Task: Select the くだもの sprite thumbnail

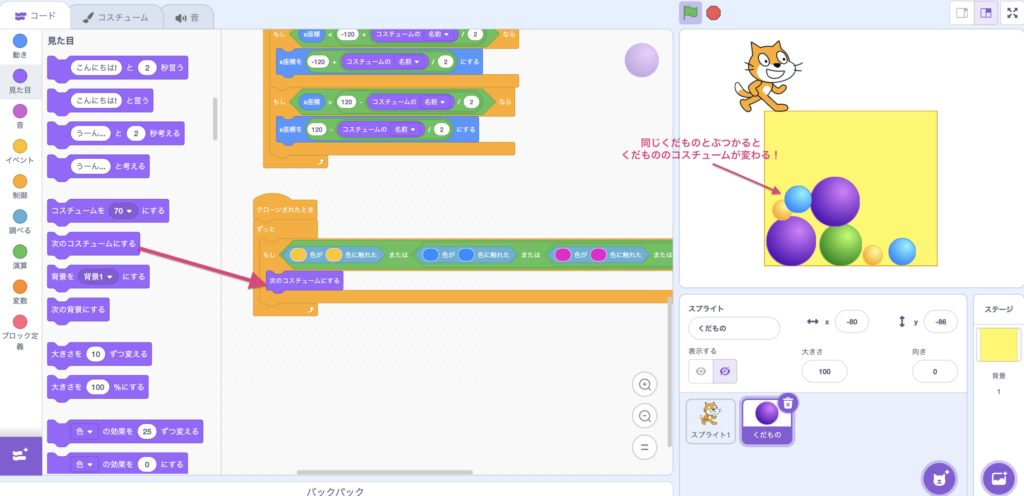Action: coord(767,422)
